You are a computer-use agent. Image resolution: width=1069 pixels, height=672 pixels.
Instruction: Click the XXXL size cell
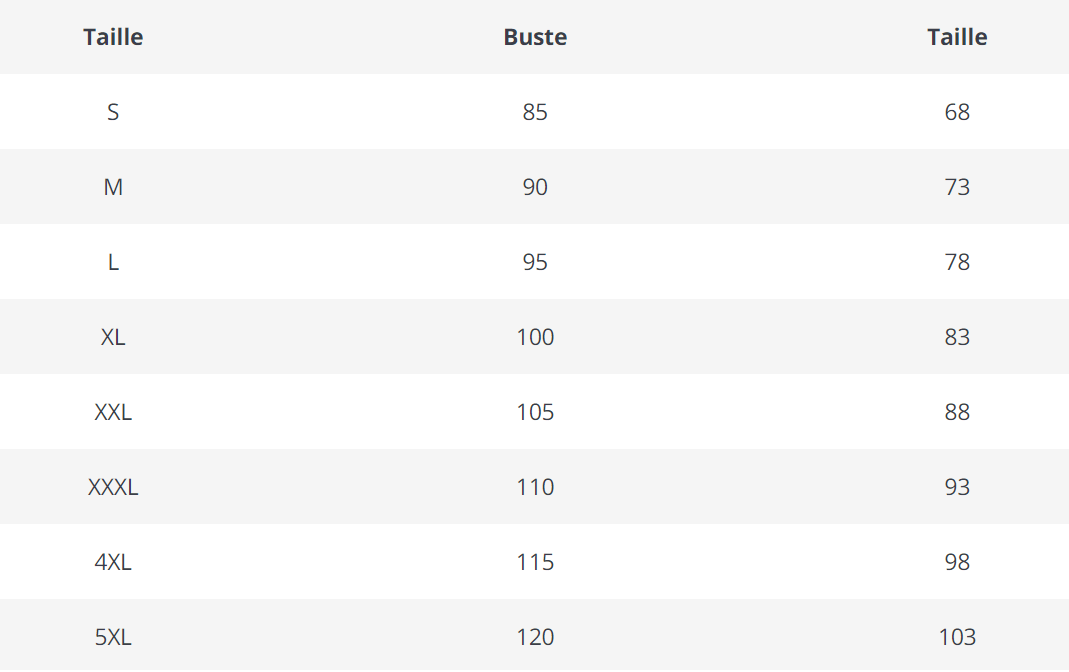(113, 487)
